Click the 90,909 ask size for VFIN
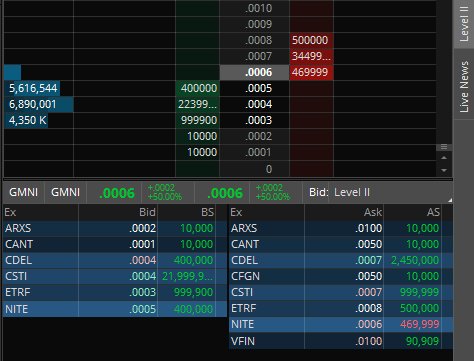Screen dimensions: 474x361 tap(422, 341)
